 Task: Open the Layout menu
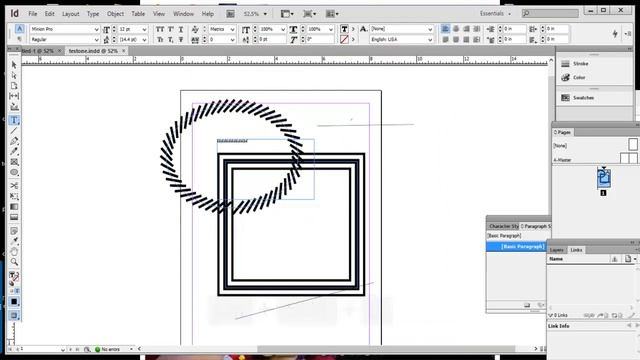pos(70,14)
